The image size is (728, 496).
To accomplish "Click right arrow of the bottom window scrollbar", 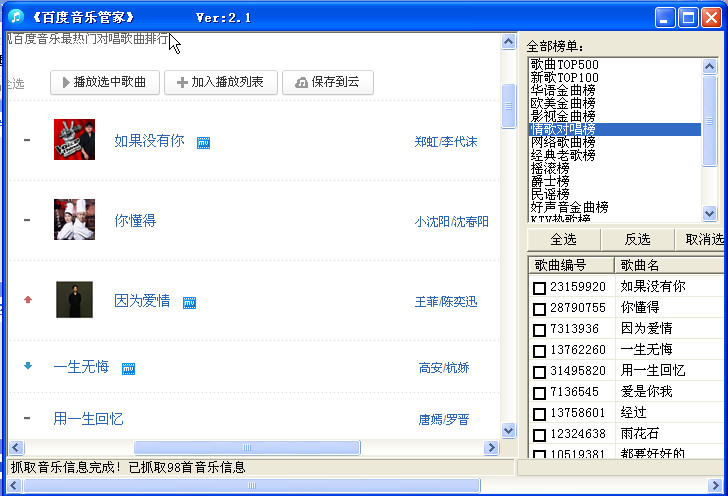I will point(715,486).
